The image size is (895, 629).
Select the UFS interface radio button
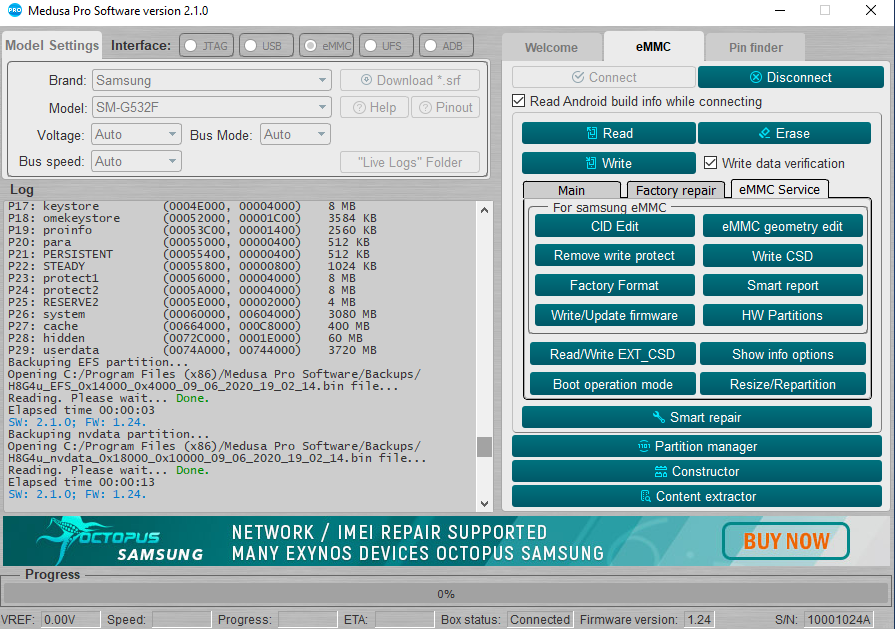(x=370, y=46)
